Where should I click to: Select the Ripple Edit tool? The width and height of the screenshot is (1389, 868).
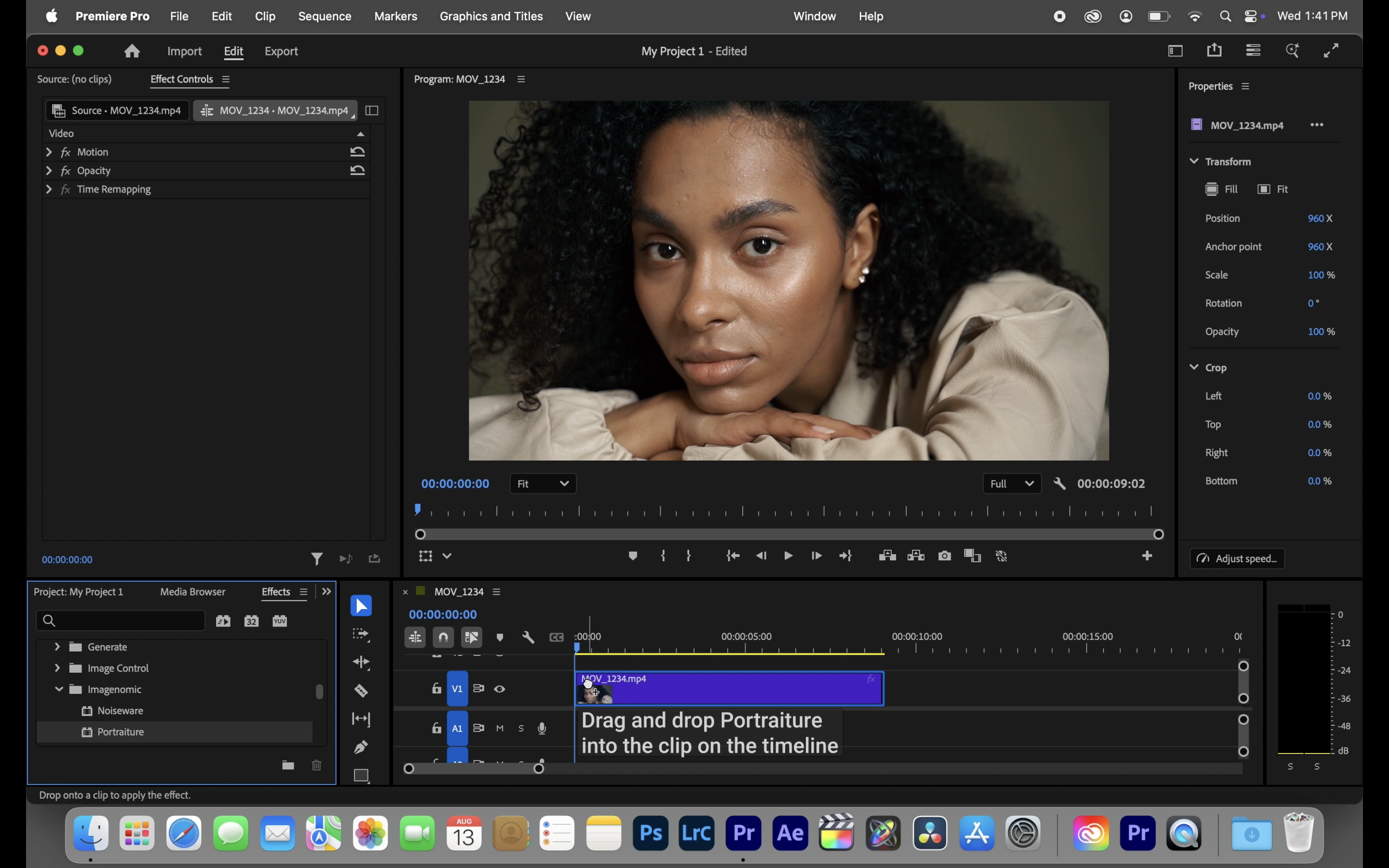pyautogui.click(x=361, y=663)
